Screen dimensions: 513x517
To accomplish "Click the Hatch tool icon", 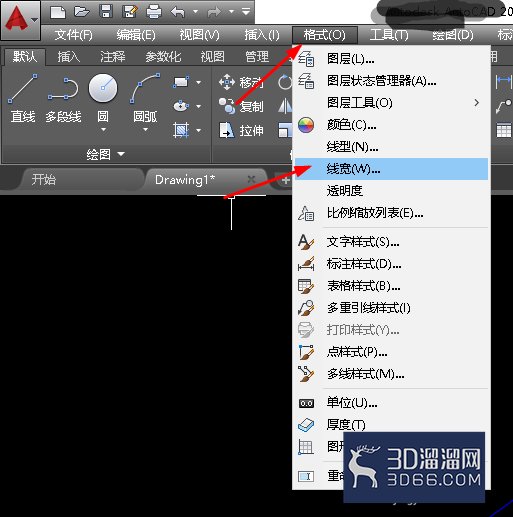I will [181, 130].
